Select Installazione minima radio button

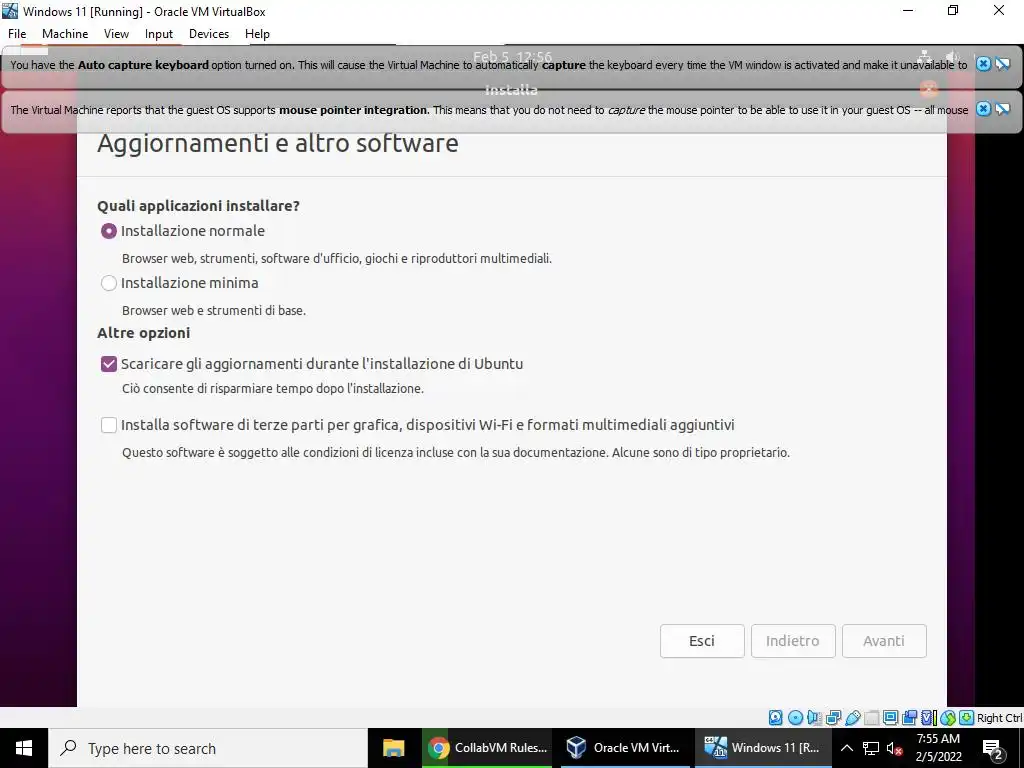pyautogui.click(x=109, y=283)
